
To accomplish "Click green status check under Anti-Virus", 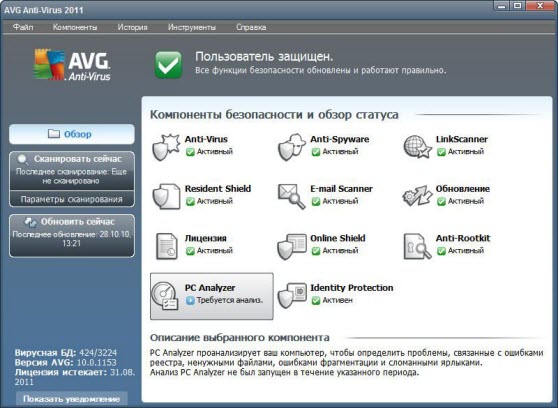I will (190, 152).
